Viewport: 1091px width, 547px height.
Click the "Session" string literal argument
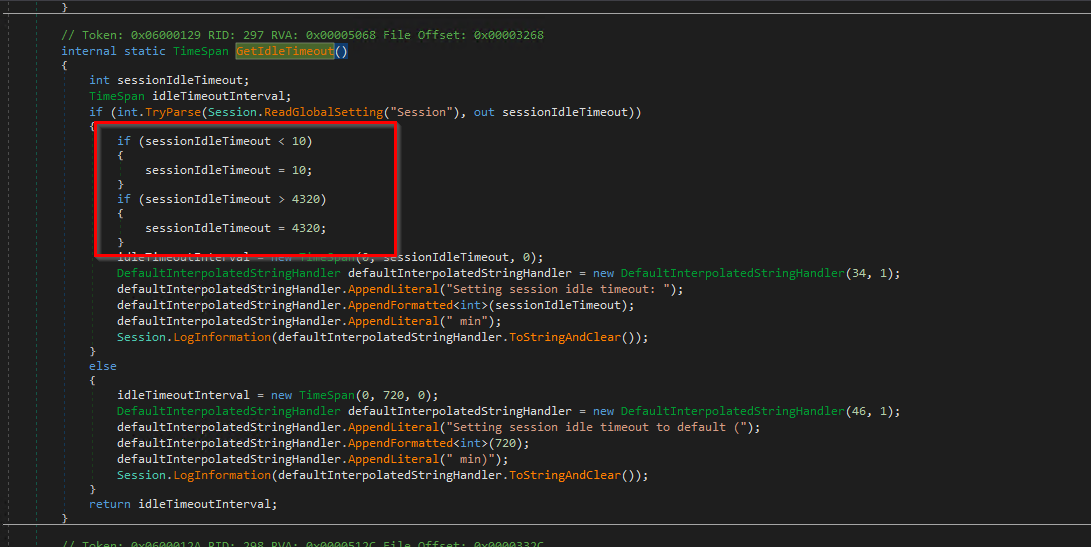coord(422,112)
